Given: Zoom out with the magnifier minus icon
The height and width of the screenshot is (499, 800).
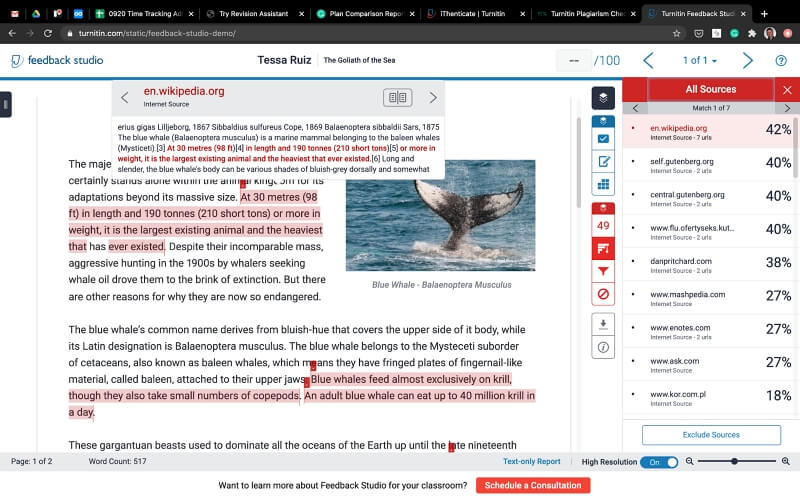Looking at the screenshot, I should [x=689, y=461].
